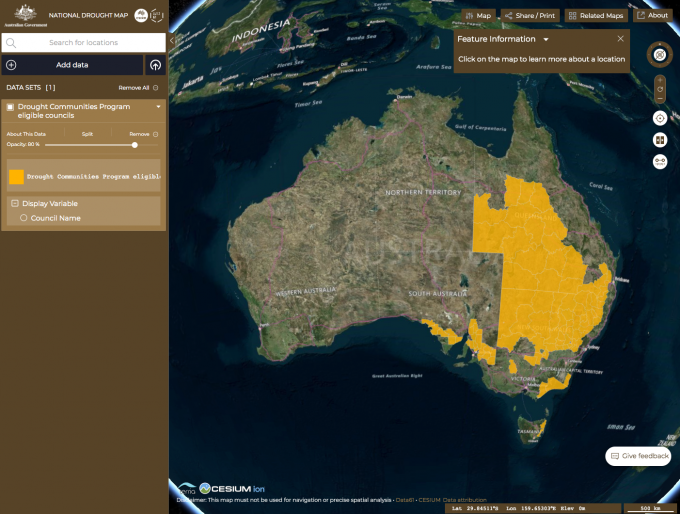
Task: Click the latitude longitude coordinates readout
Action: pyautogui.click(x=534, y=508)
